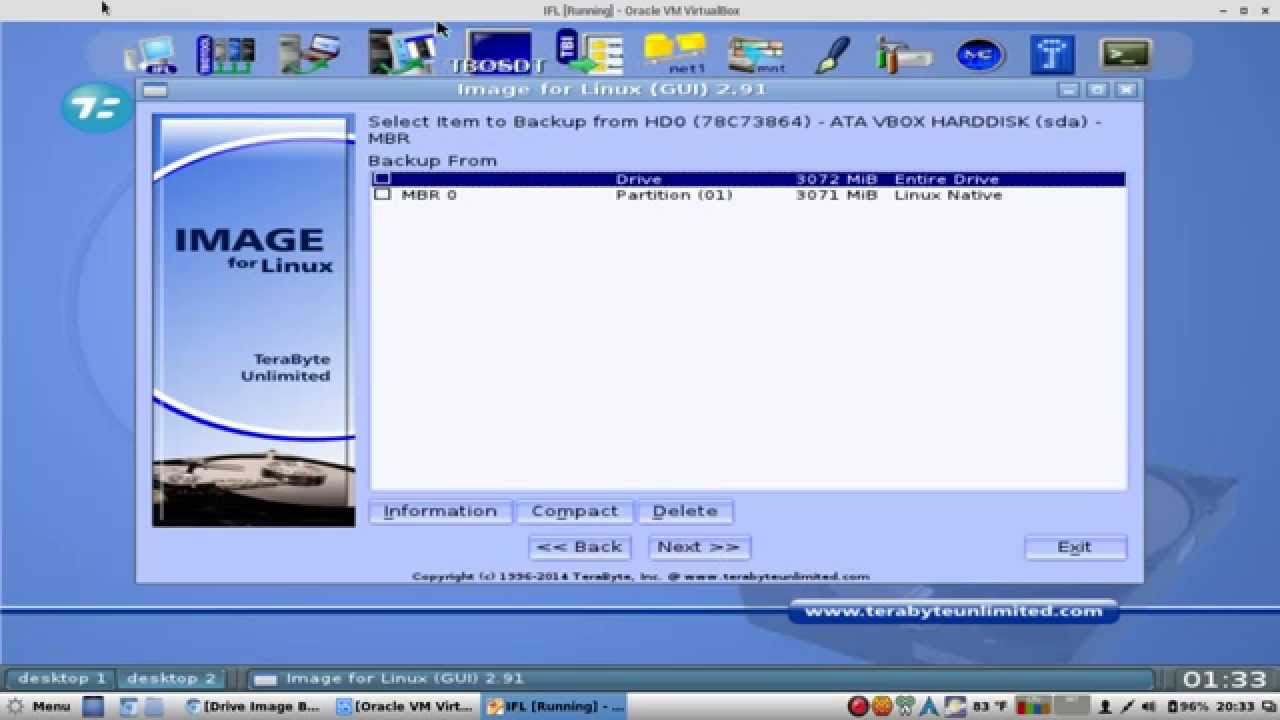Click the battery 96% indicator

click(x=1188, y=706)
